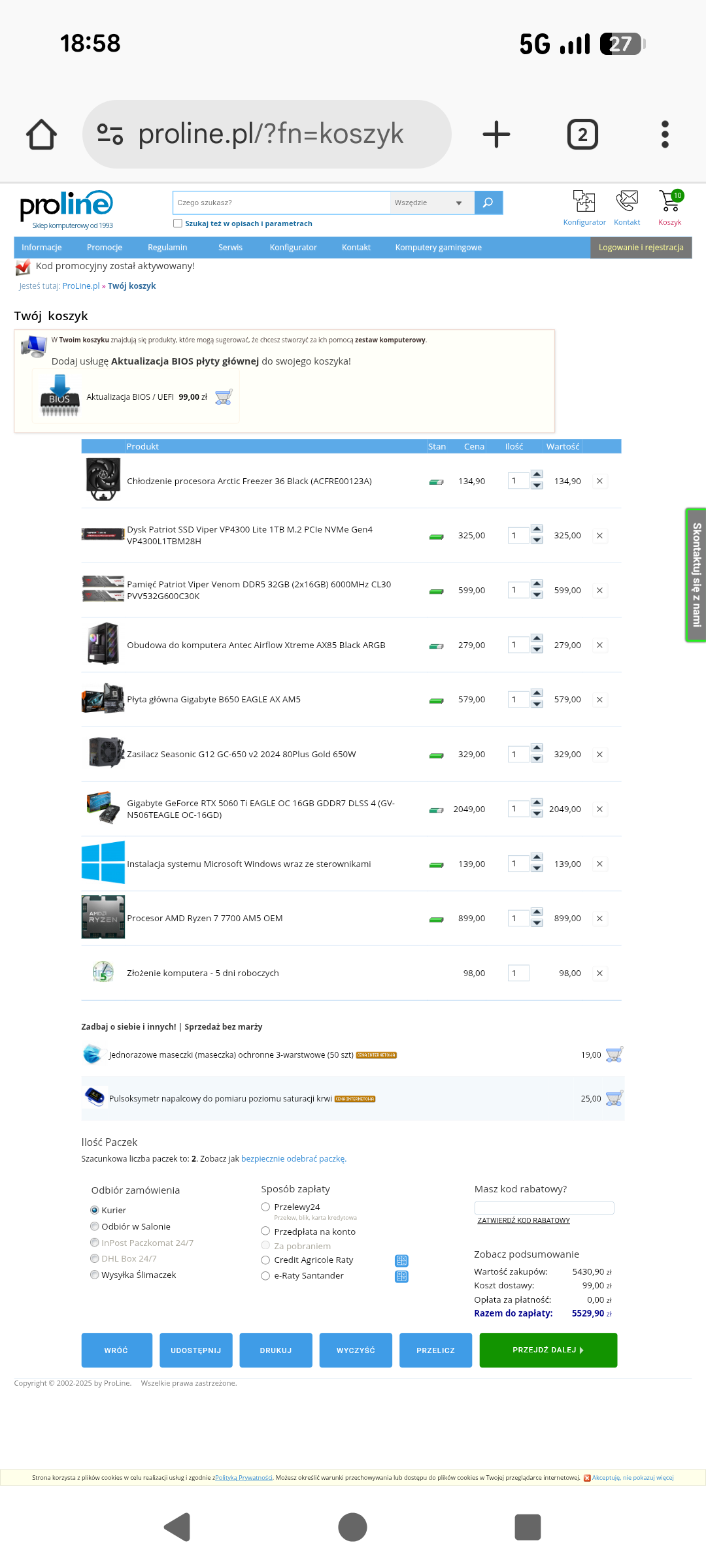The height and width of the screenshot is (1568, 706).
Task: Select Odbiór w Salonie pickup option
Action: pos(95,1226)
